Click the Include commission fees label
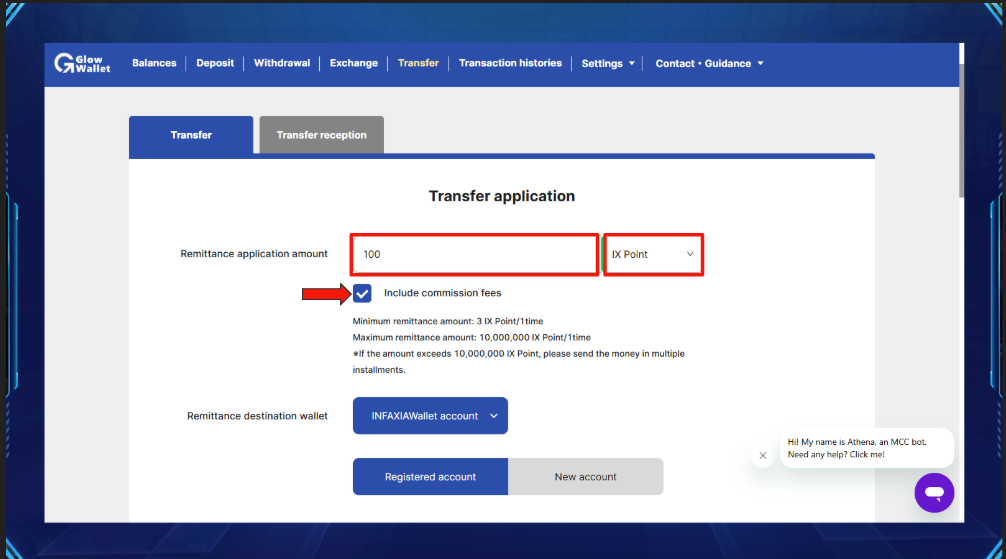The image size is (1006, 559). [443, 293]
